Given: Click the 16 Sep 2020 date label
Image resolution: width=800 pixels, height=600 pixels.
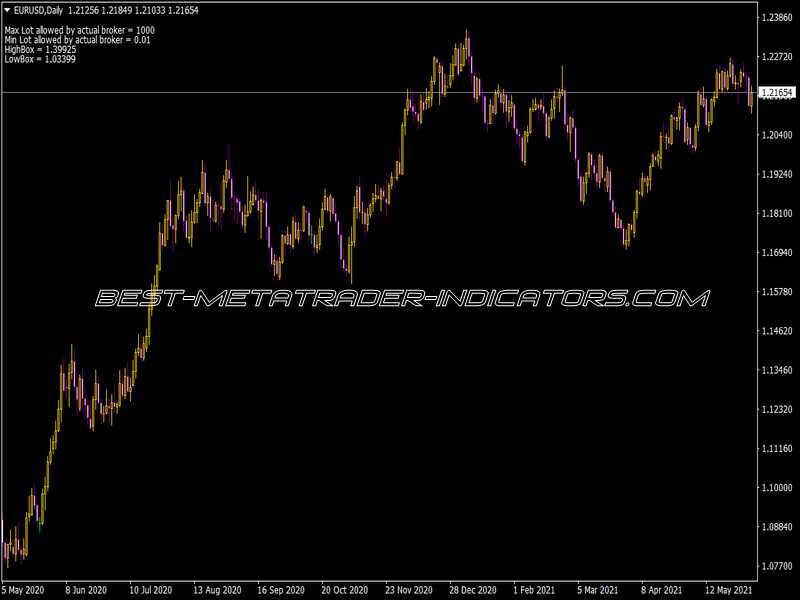Looking at the screenshot, I should pyautogui.click(x=281, y=590).
